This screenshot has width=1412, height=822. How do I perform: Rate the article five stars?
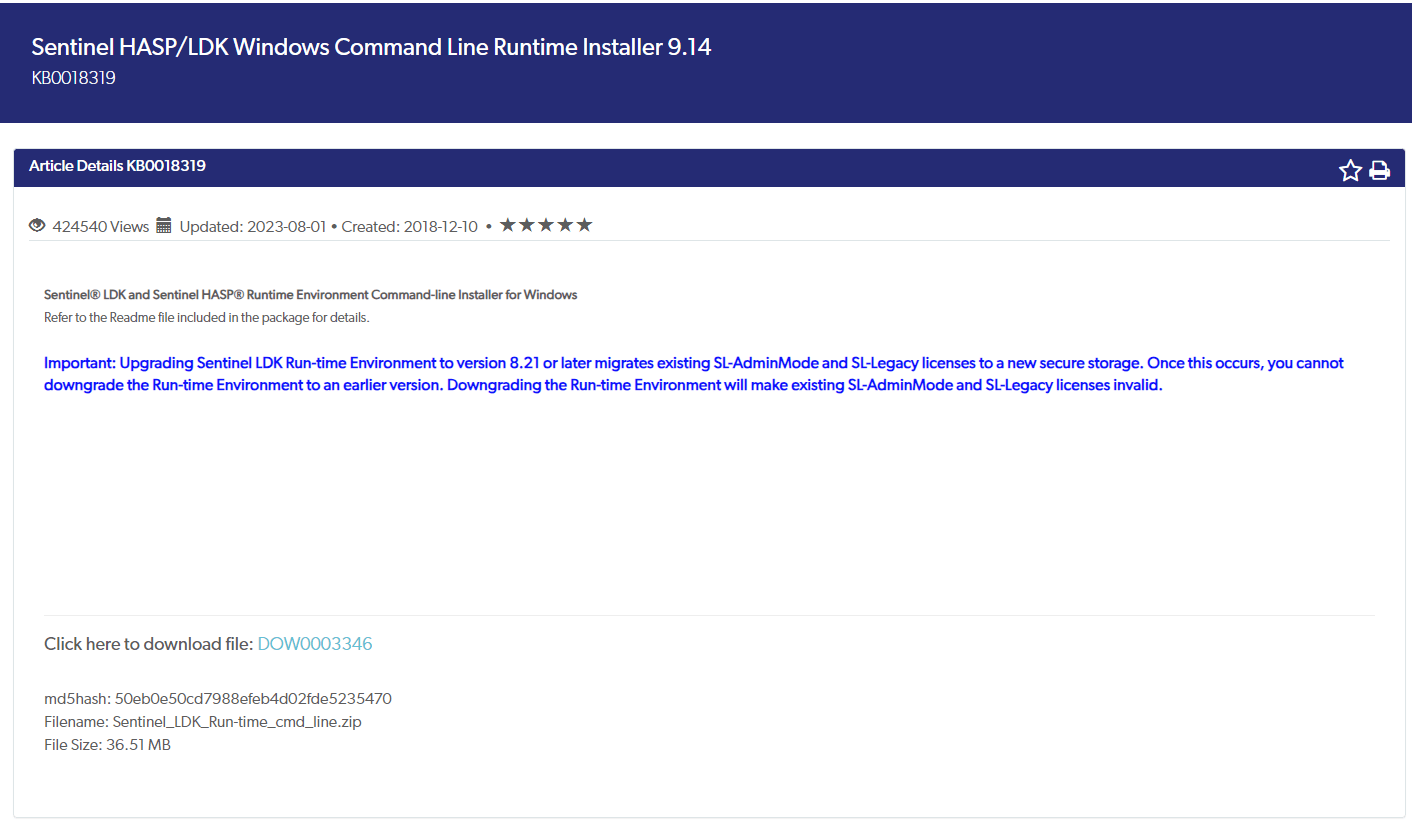tap(584, 225)
